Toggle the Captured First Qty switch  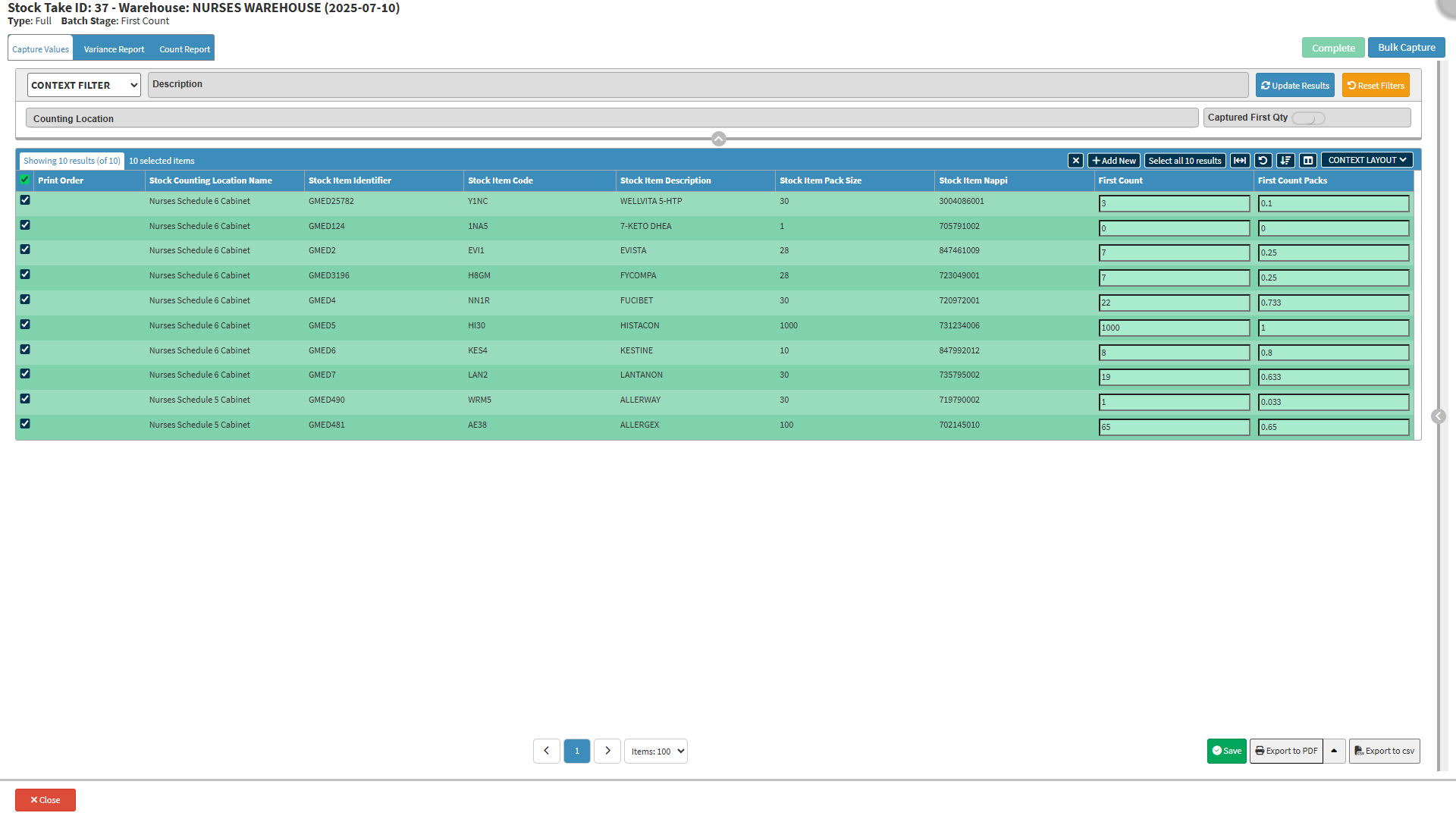coord(1308,118)
